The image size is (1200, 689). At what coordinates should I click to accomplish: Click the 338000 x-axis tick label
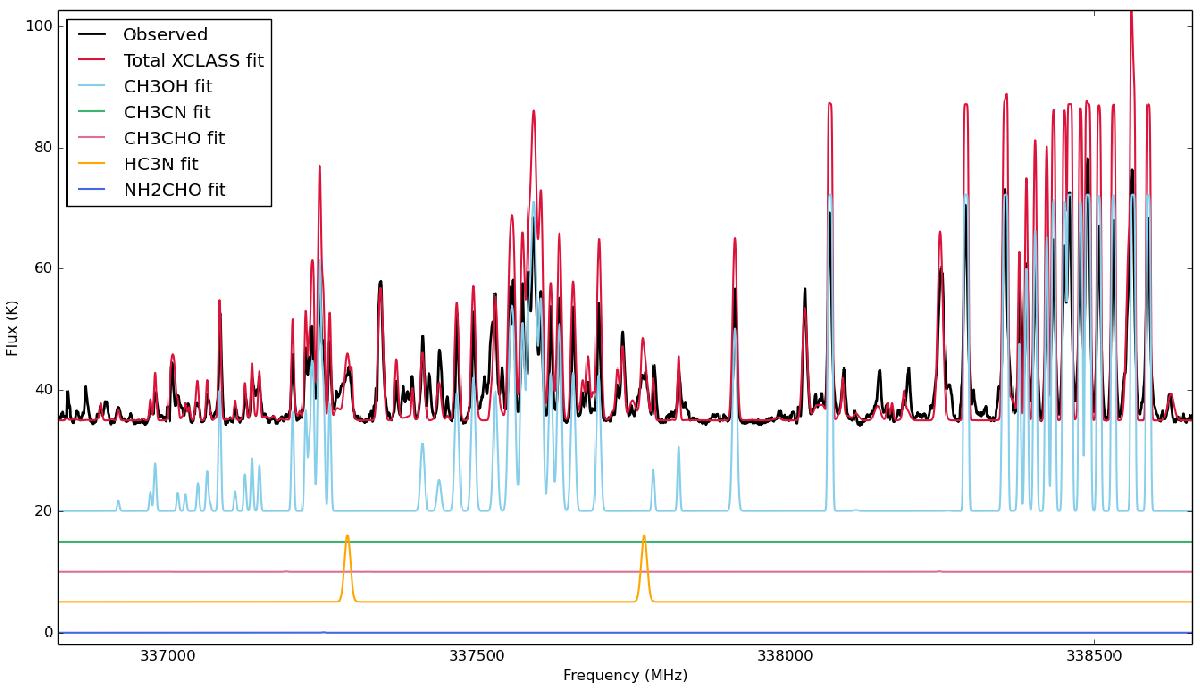(x=784, y=656)
